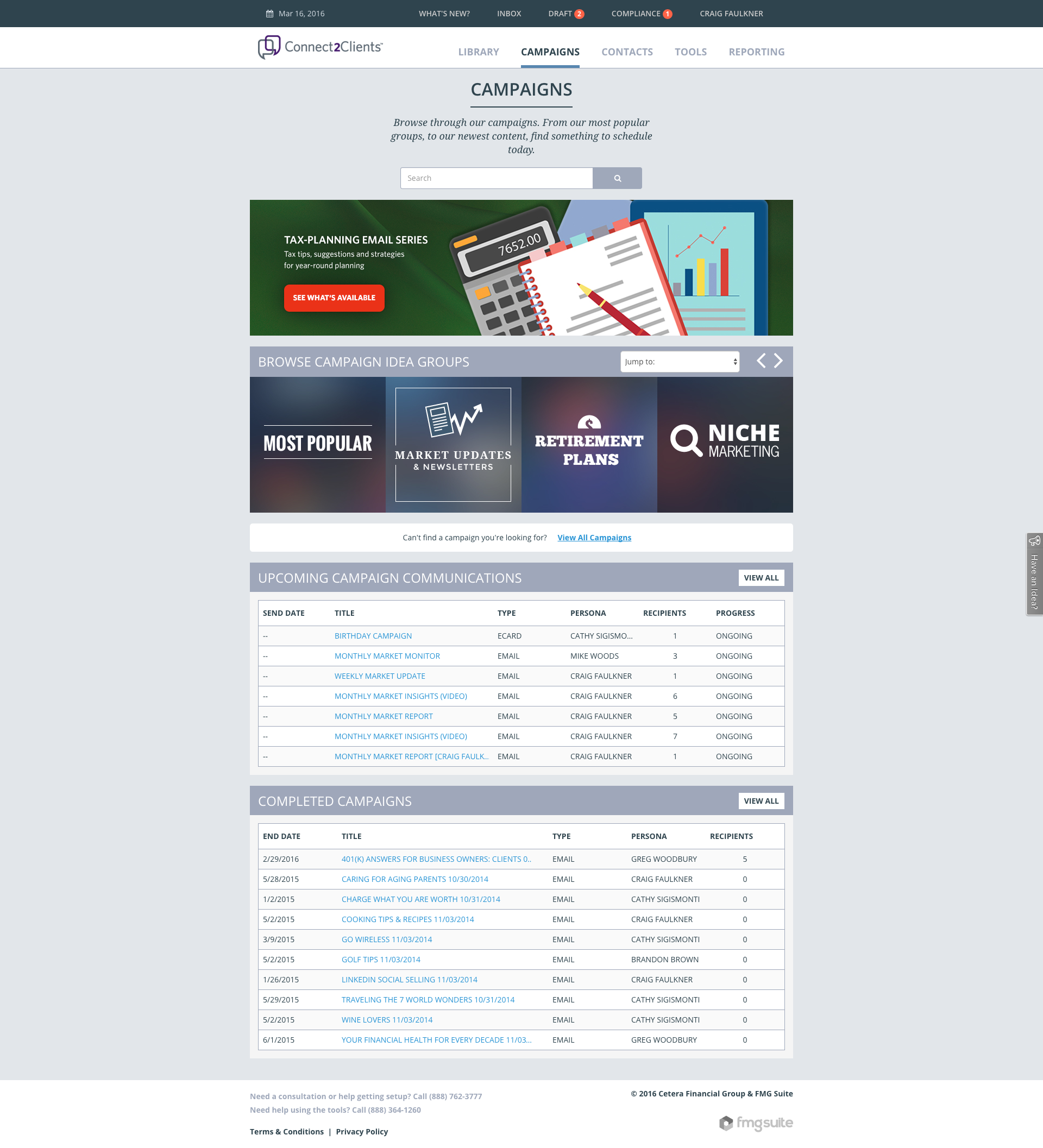
Task: Click the campaign Search input field
Action: coord(496,178)
